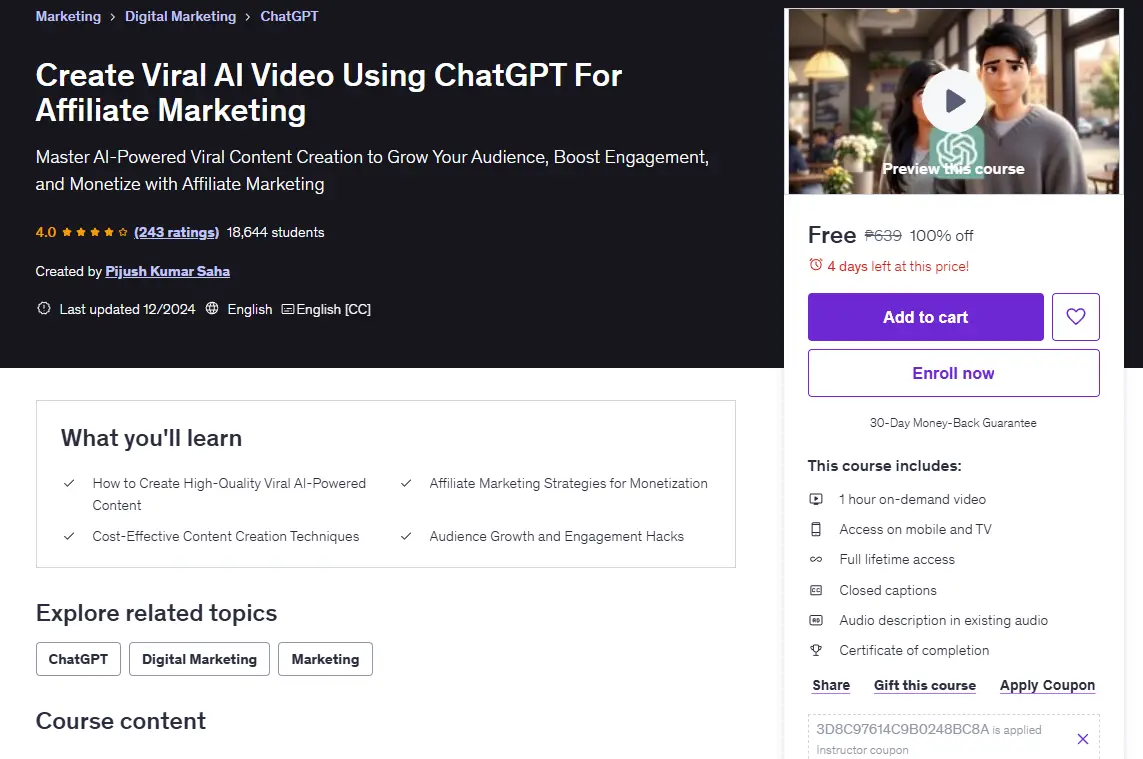Click the course preview thumbnail image
The image size is (1143, 759).
(x=953, y=101)
